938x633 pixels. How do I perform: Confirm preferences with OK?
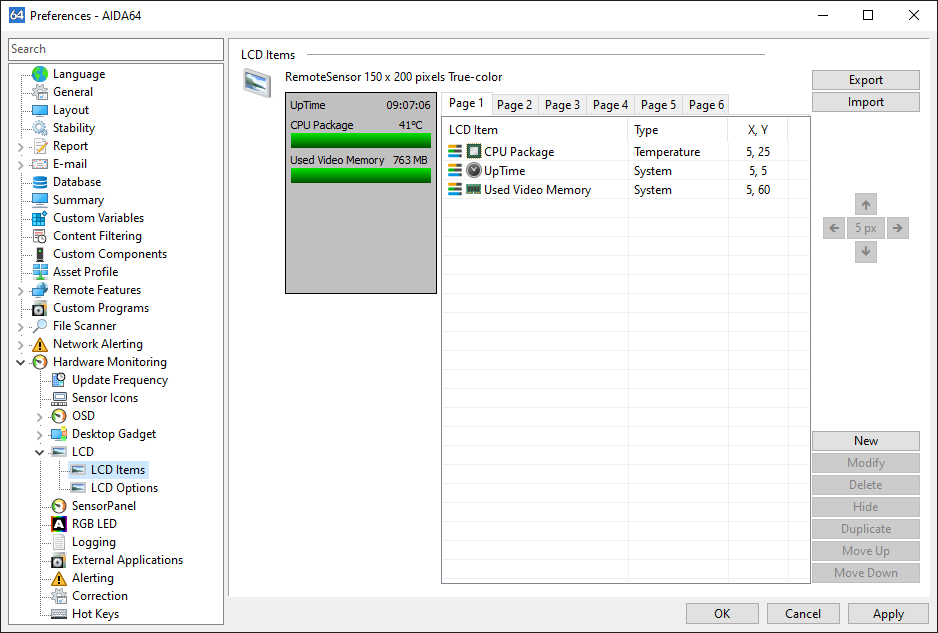point(722,614)
